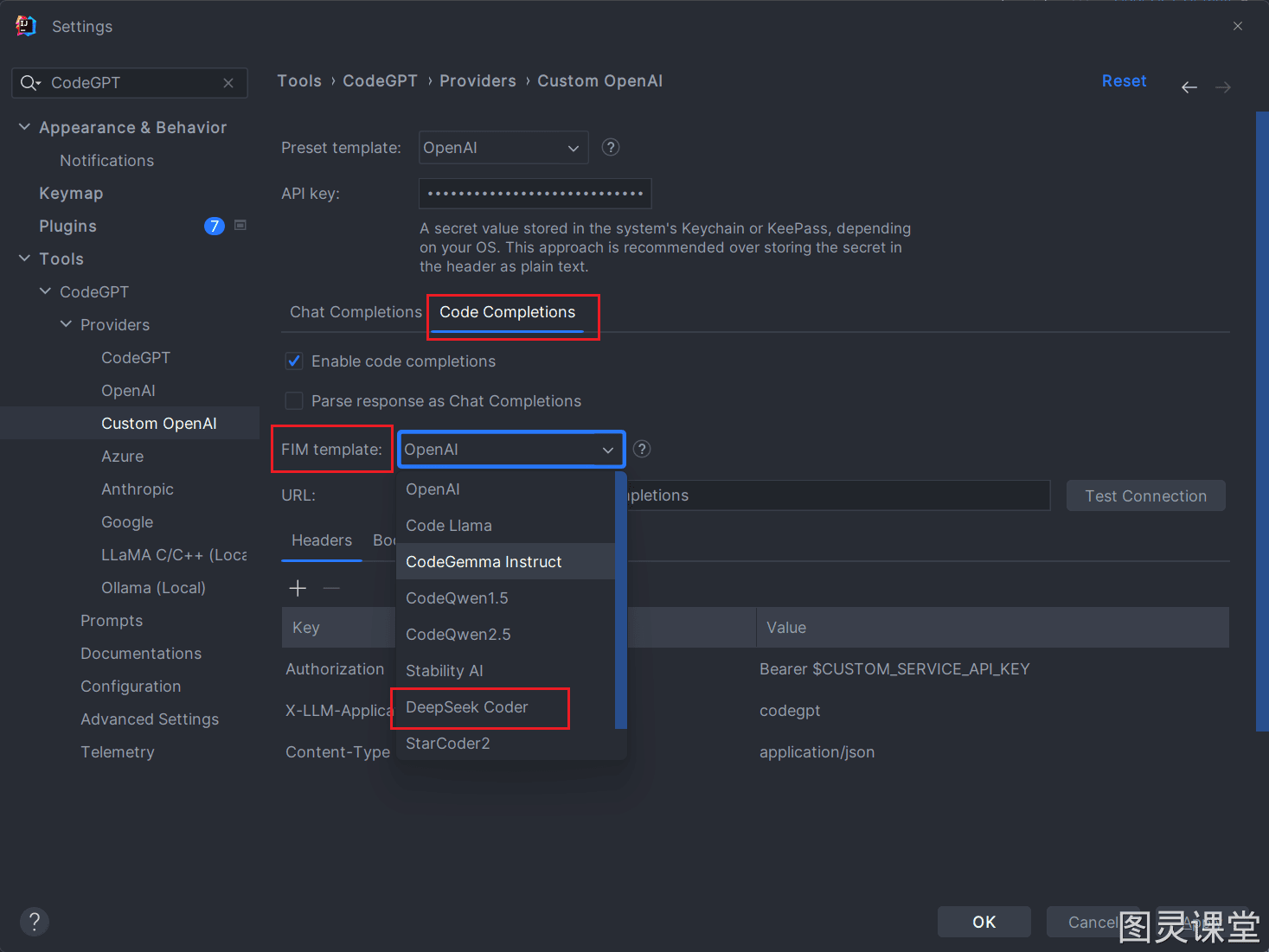Open Keymap settings page
1269x952 pixels.
pyautogui.click(x=71, y=193)
